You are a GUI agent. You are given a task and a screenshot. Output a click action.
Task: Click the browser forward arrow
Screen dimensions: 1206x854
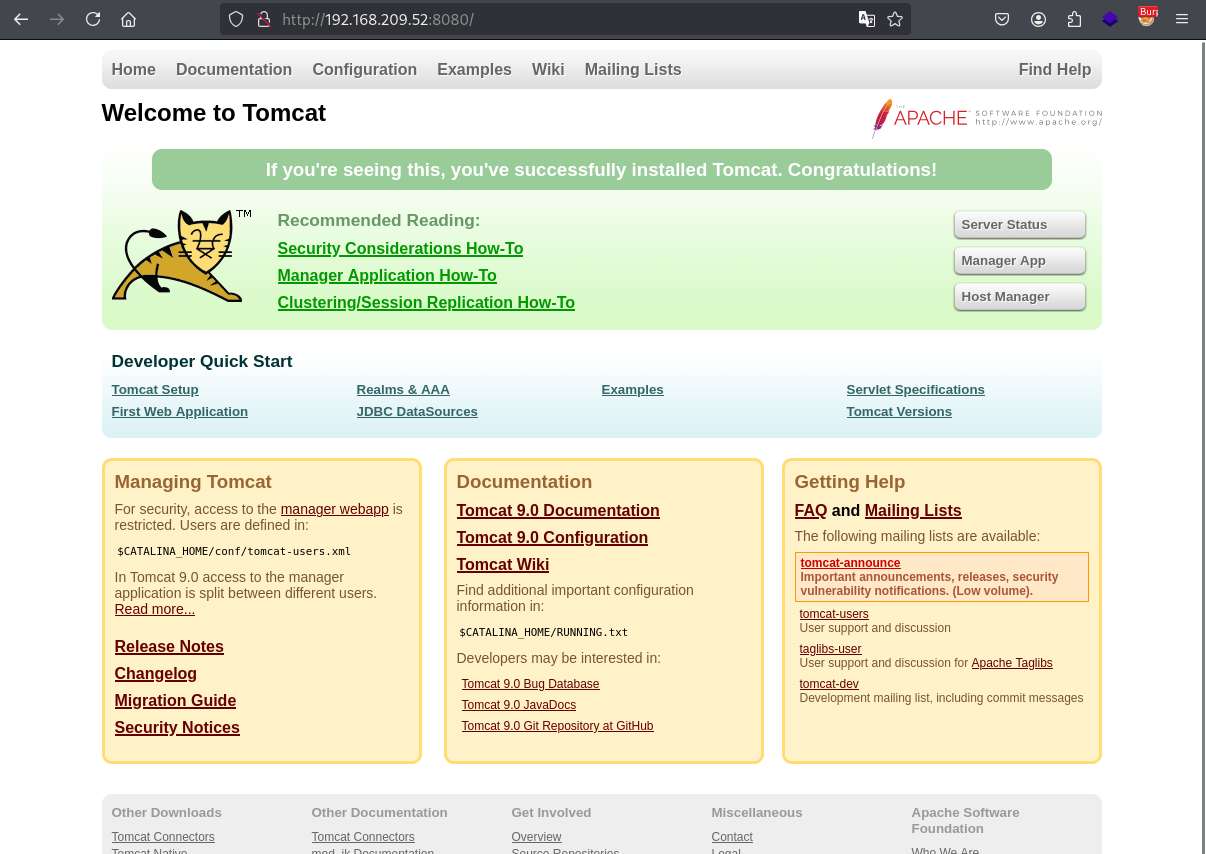pyautogui.click(x=57, y=19)
